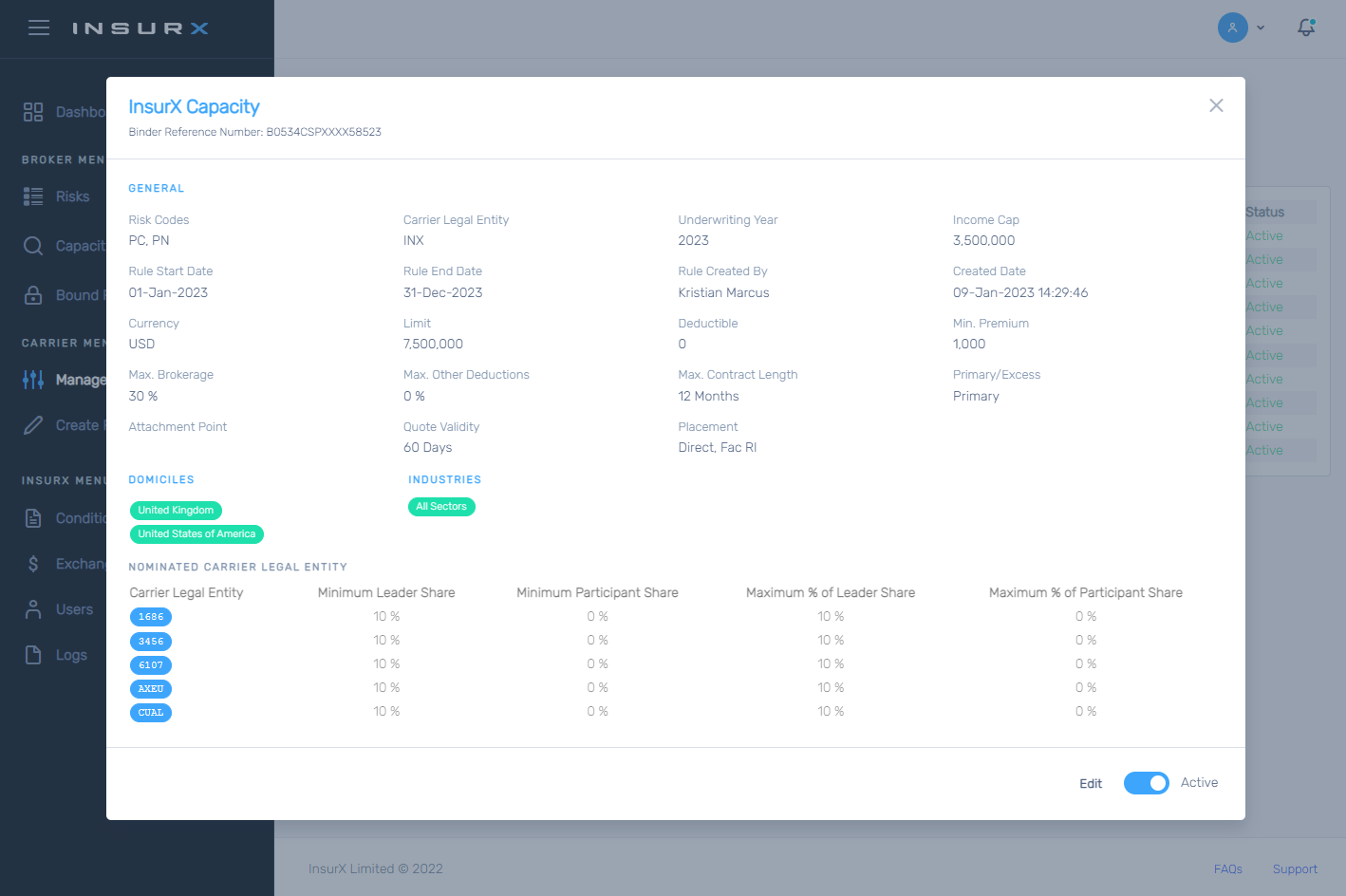
Task: Click the Logs file icon
Action: pyautogui.click(x=33, y=655)
